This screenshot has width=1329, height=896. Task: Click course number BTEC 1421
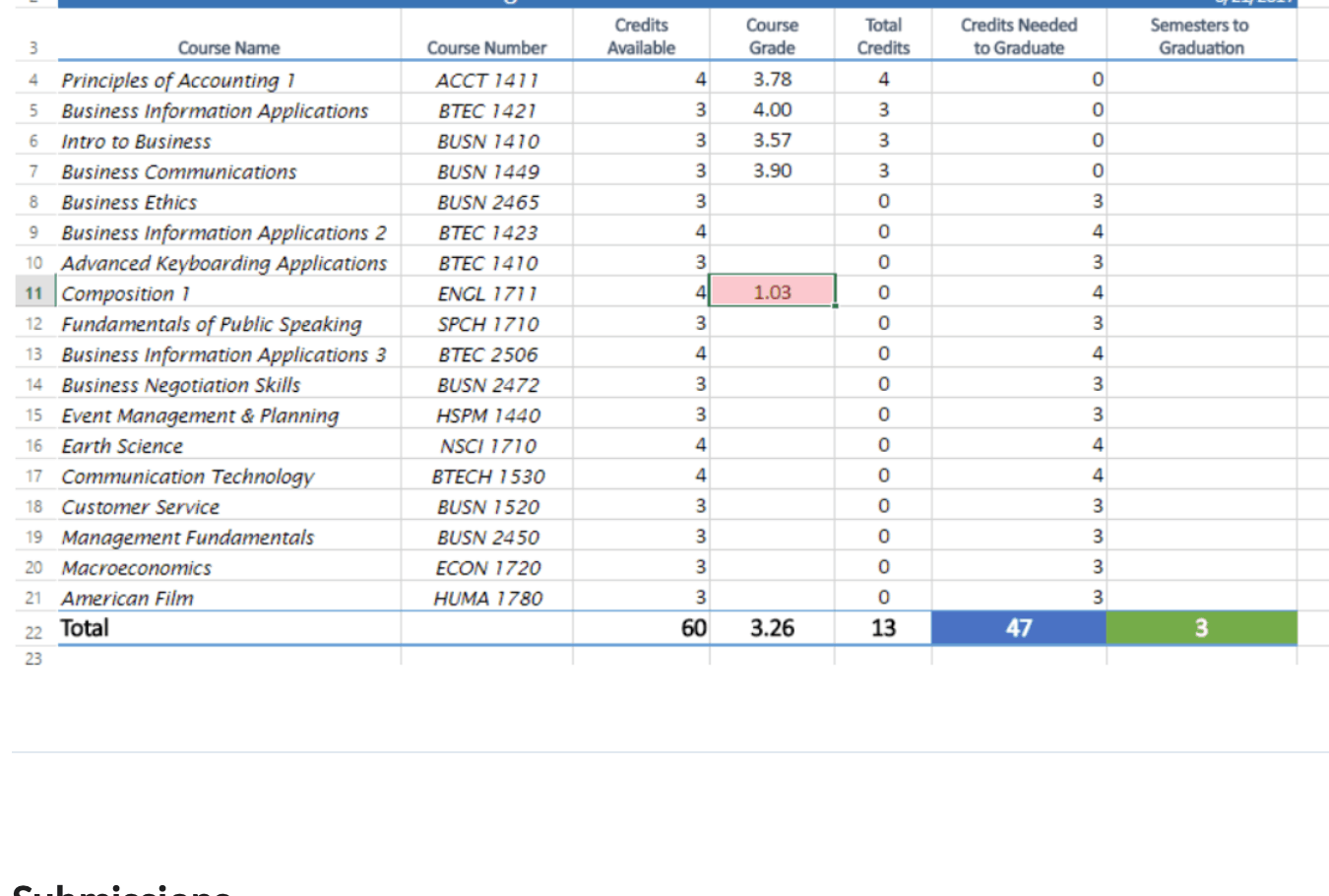486,109
